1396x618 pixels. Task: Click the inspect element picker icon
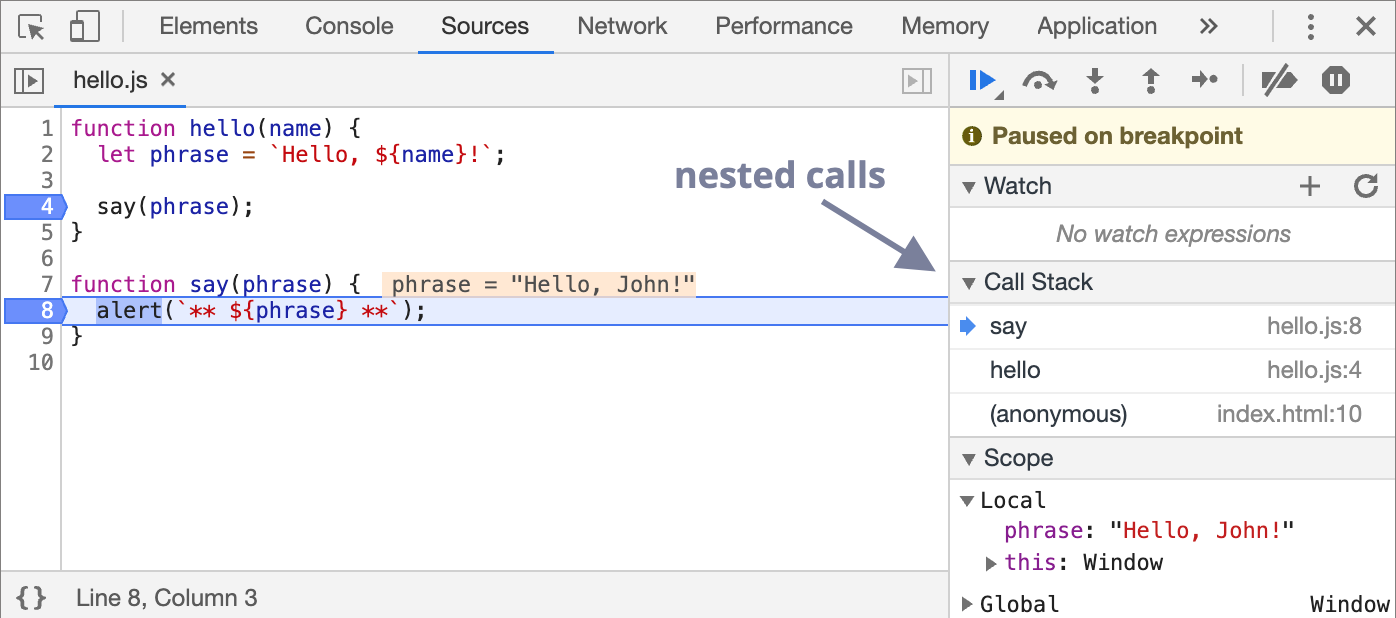32,27
